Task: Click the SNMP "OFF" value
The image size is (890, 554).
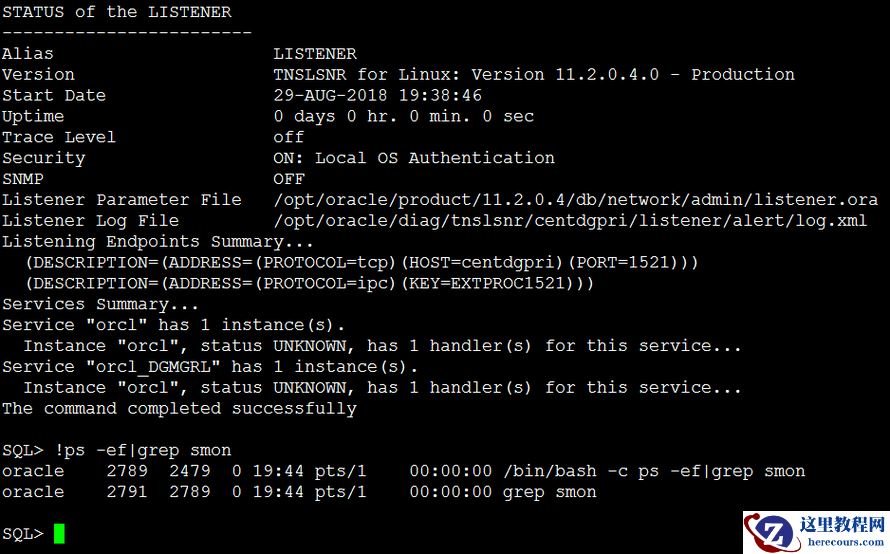Action: [289, 179]
